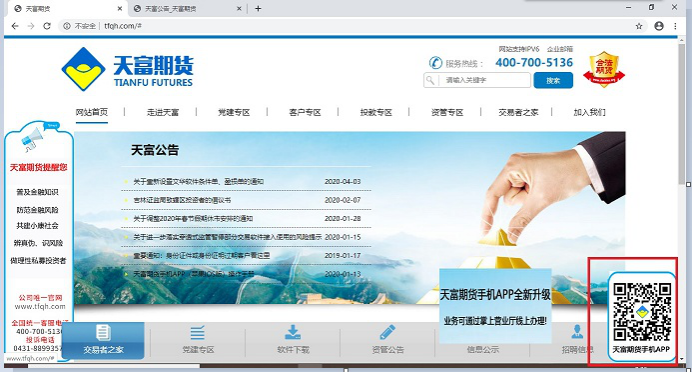Click the 天富期货手机APP QR code
The image size is (693, 372).
tap(642, 312)
